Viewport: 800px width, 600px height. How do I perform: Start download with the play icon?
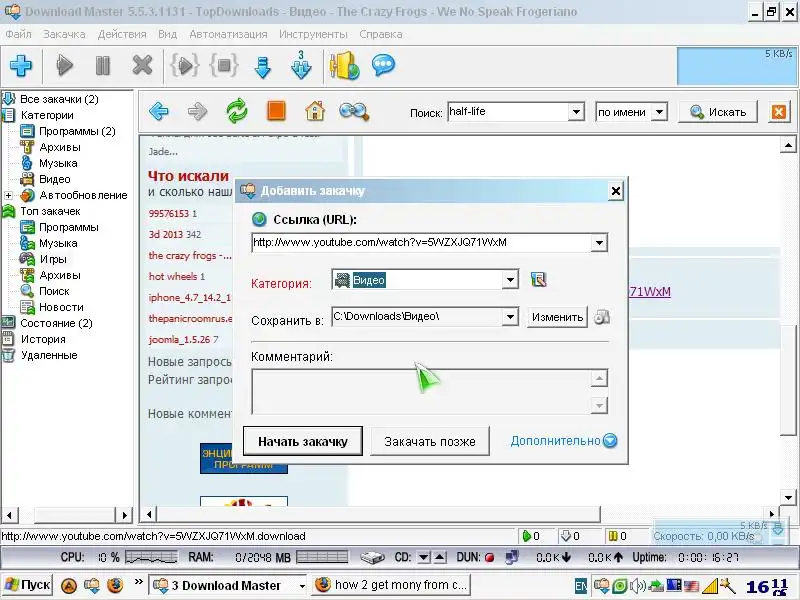click(64, 65)
